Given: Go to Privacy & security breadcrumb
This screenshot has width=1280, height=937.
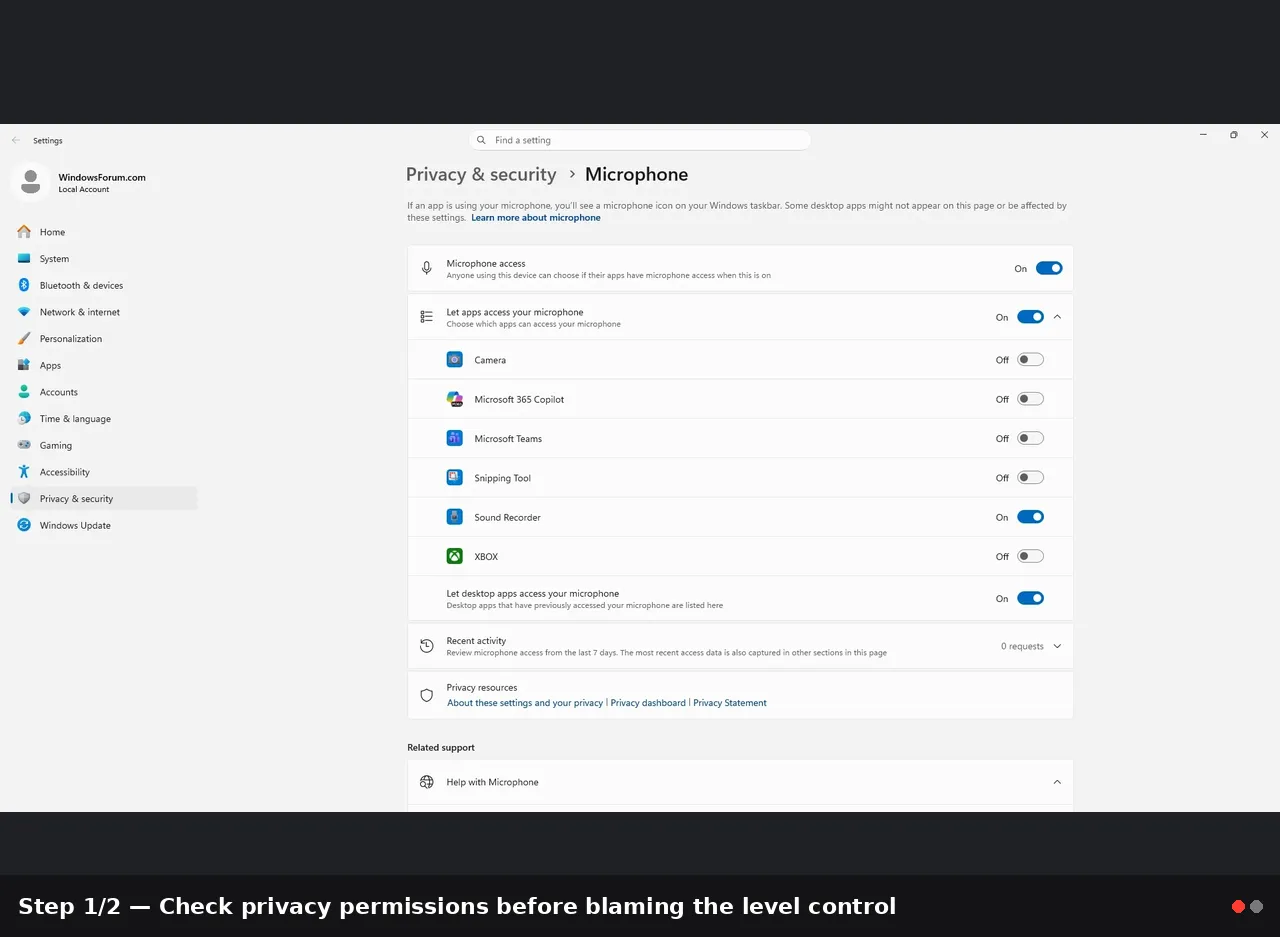Looking at the screenshot, I should coord(481,175).
